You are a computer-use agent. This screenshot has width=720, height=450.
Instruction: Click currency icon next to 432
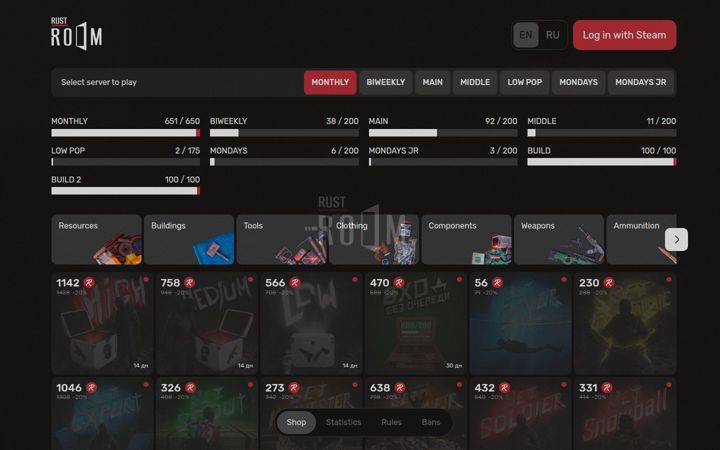tap(504, 388)
